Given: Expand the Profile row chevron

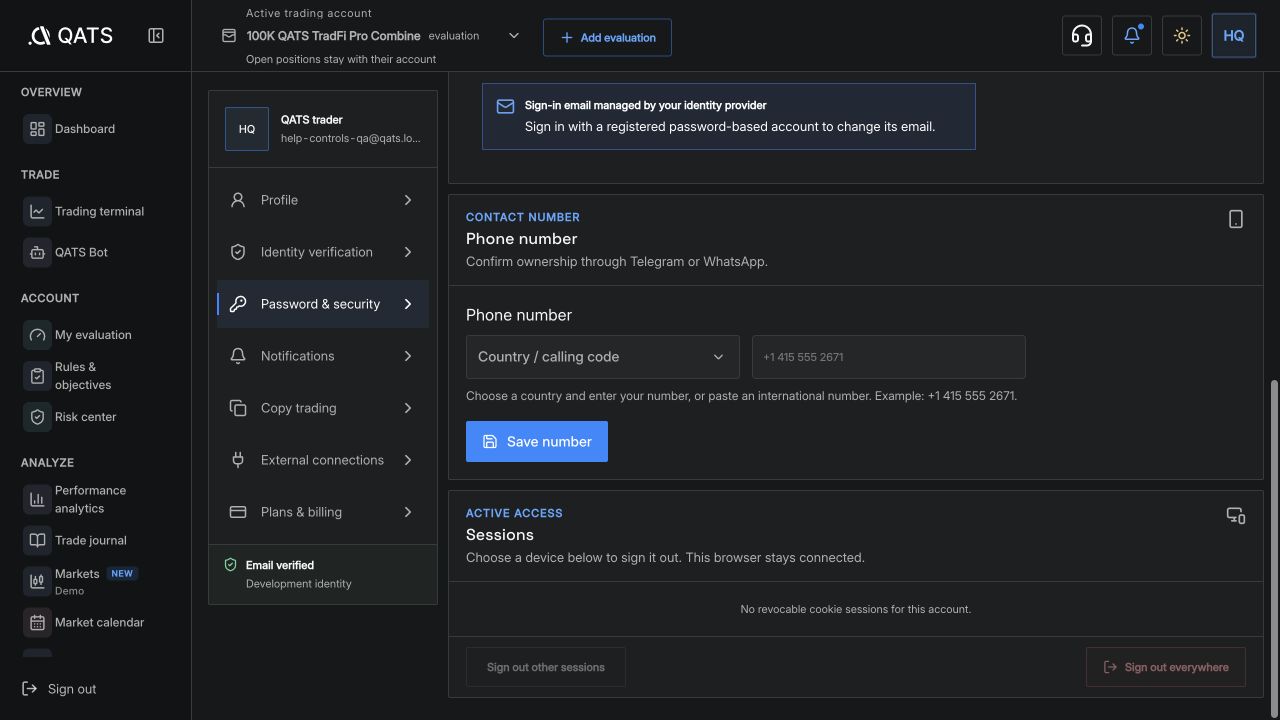Looking at the screenshot, I should [408, 200].
